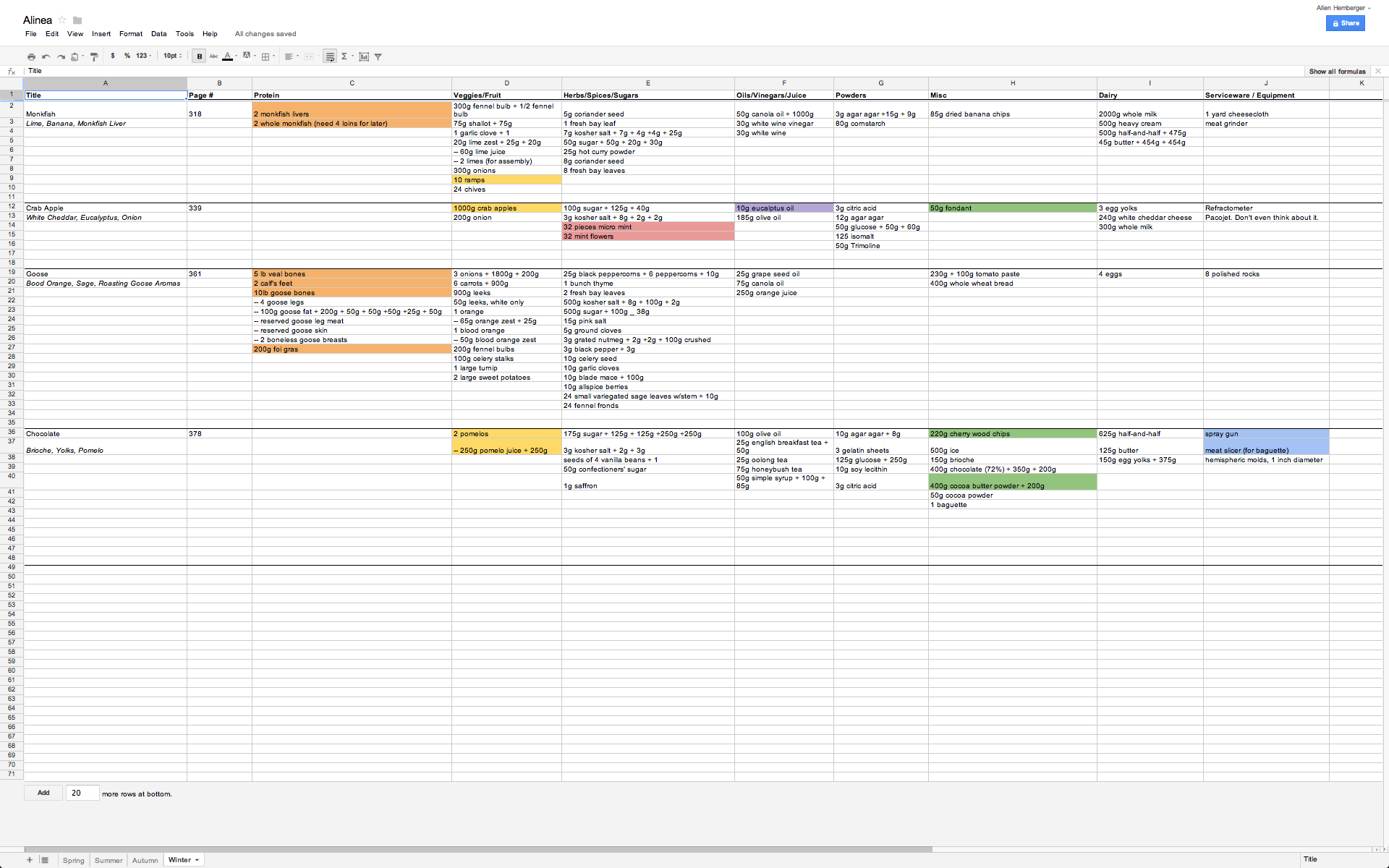Click the horizontal scrollbar
The image size is (1389, 868).
click(x=477, y=849)
